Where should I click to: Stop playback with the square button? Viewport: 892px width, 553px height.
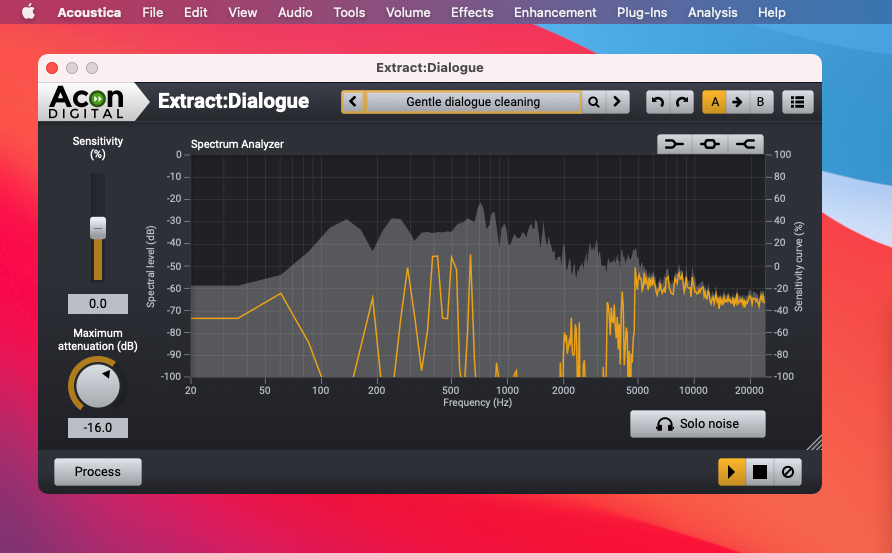(760, 472)
